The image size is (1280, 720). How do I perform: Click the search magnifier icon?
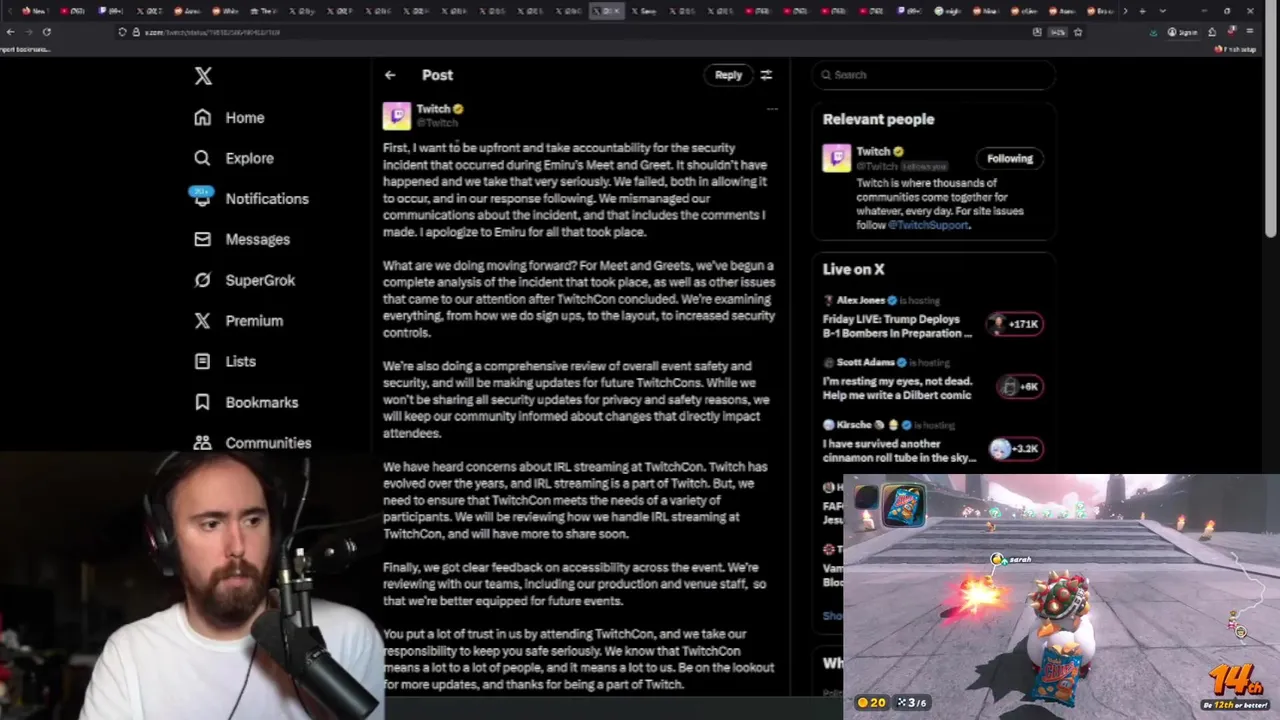826,75
